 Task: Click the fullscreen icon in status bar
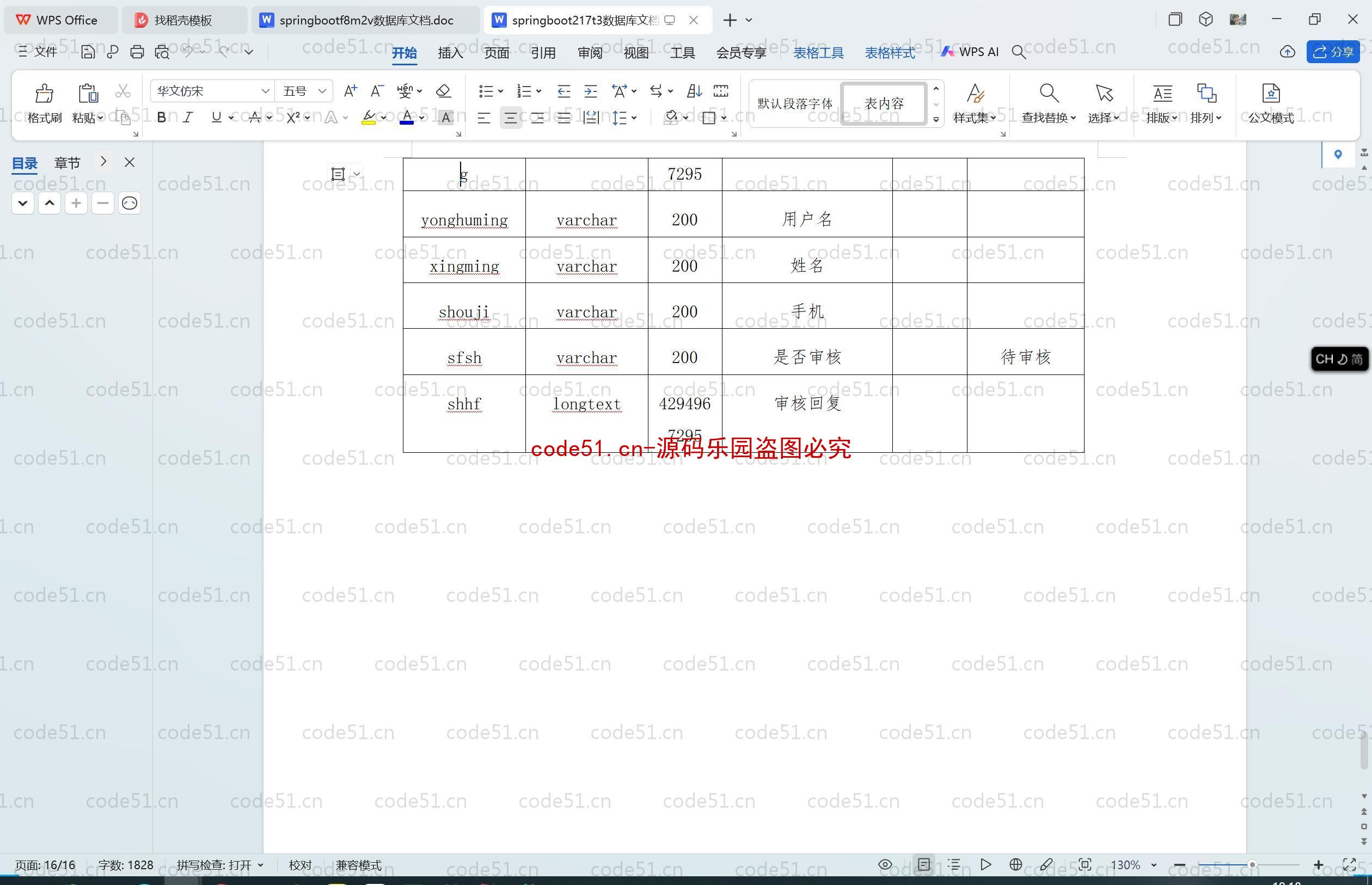click(x=1350, y=864)
